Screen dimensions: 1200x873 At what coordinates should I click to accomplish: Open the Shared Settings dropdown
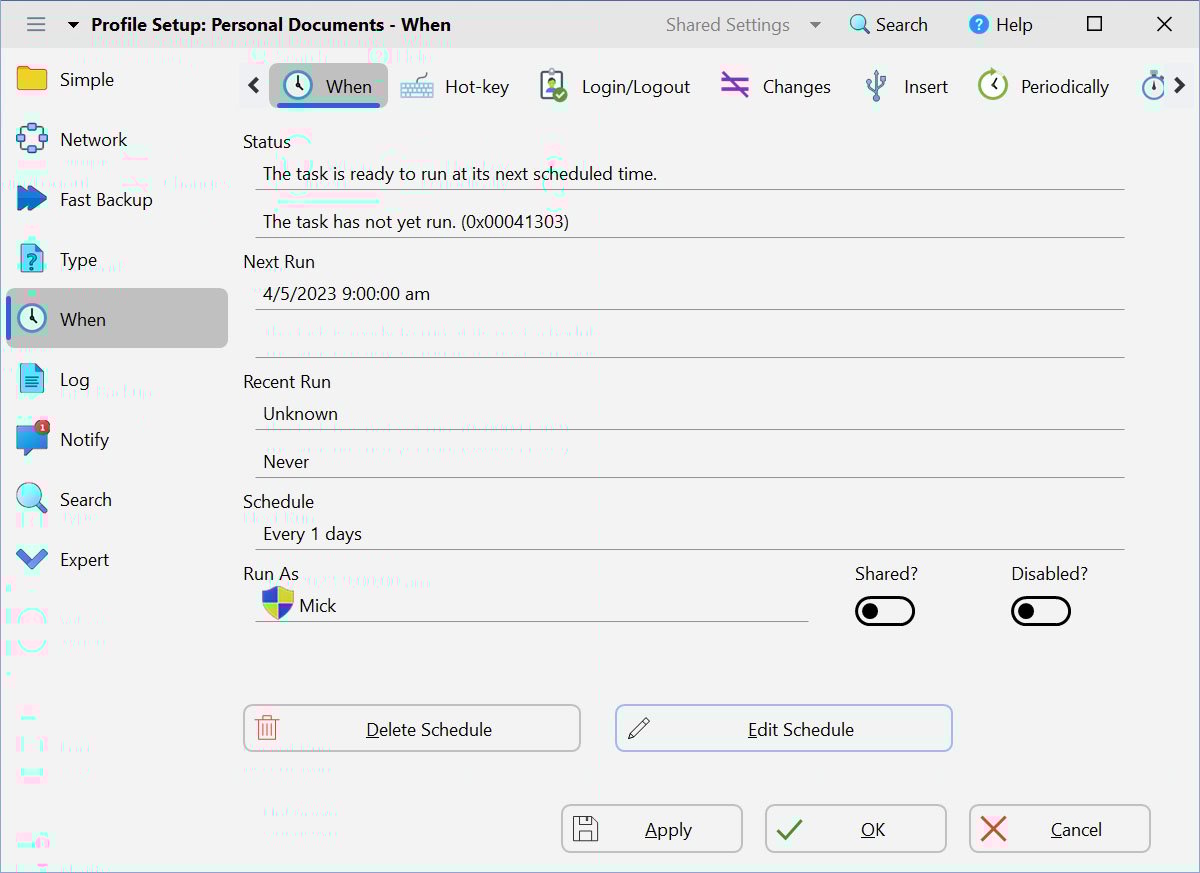point(744,25)
